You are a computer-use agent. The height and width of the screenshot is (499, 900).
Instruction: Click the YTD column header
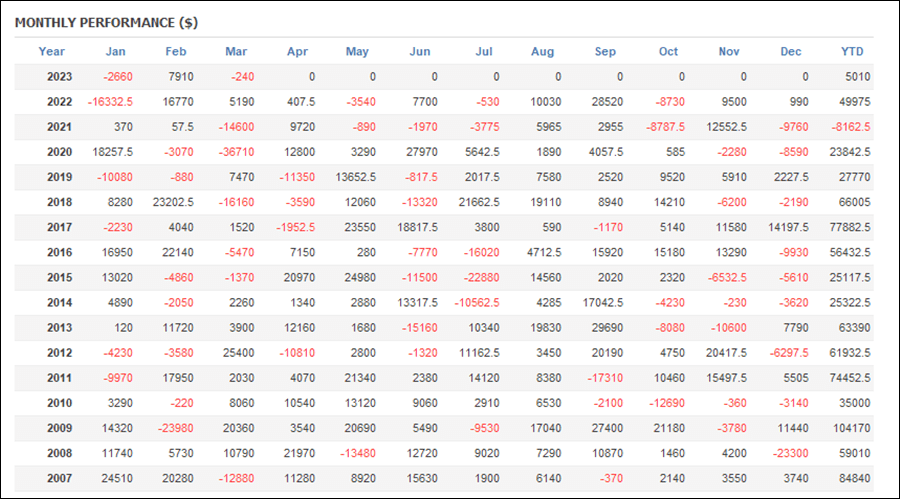852,52
